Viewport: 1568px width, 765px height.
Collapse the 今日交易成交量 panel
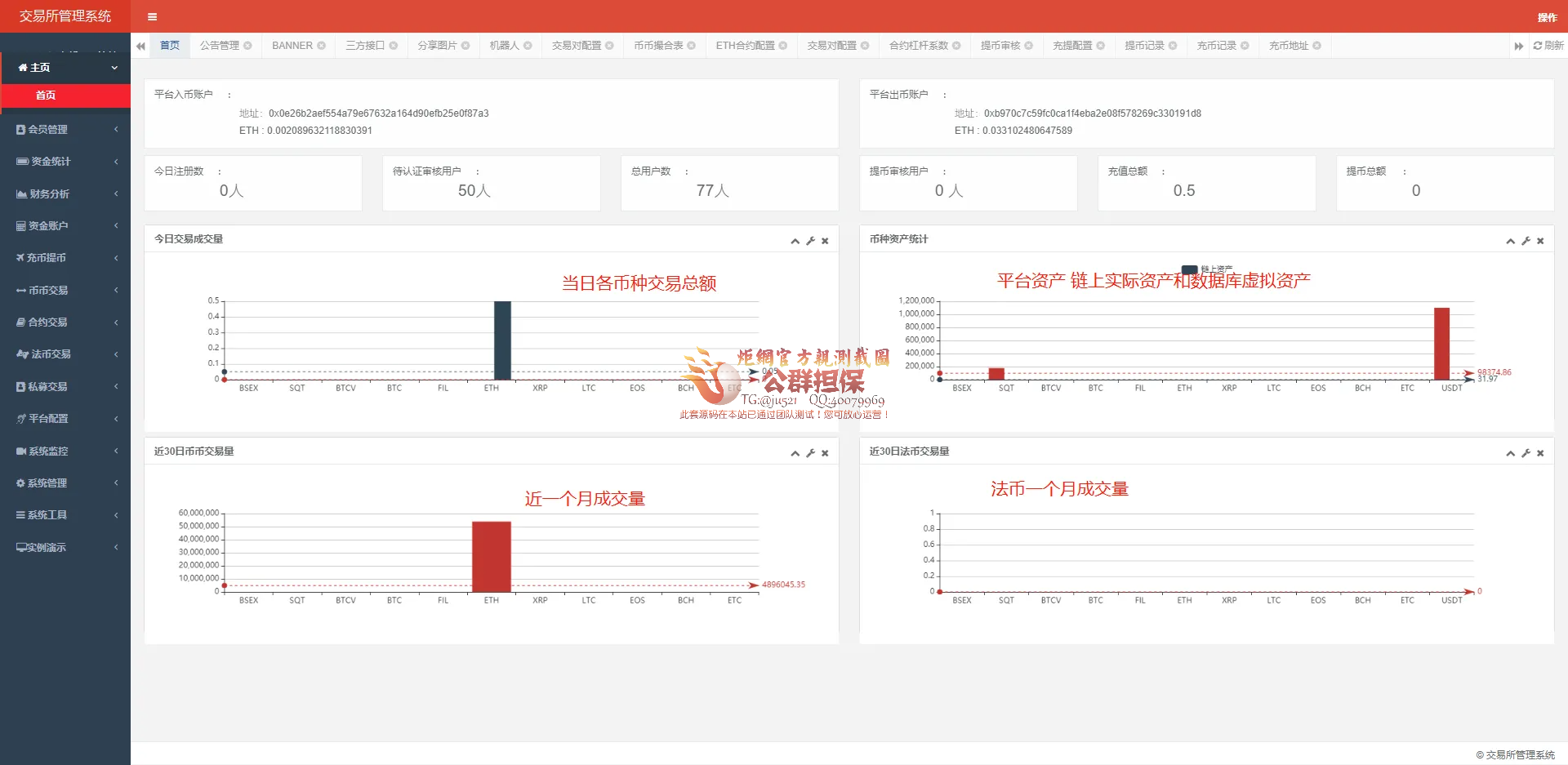tap(795, 241)
